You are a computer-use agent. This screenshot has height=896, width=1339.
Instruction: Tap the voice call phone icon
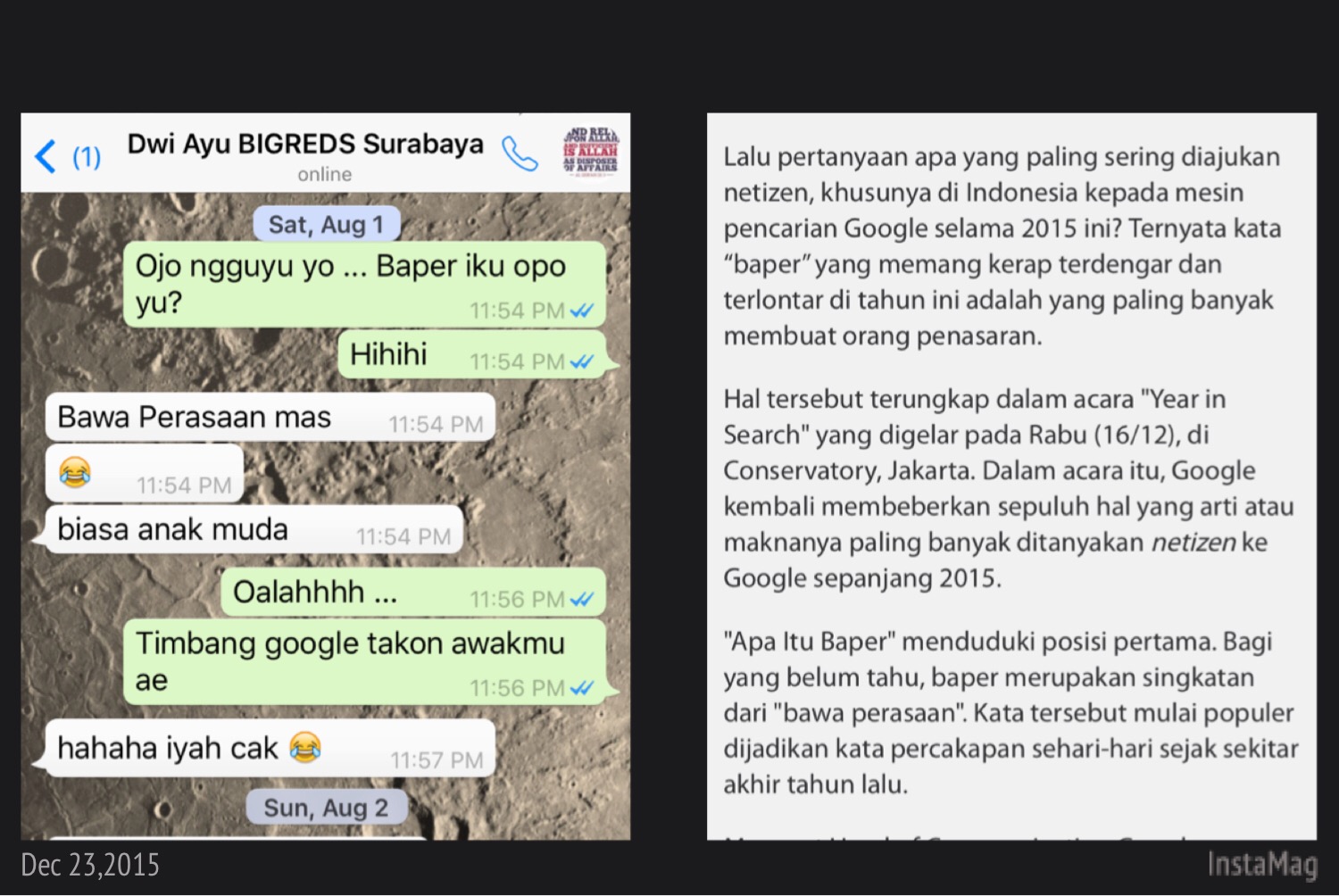[x=520, y=153]
